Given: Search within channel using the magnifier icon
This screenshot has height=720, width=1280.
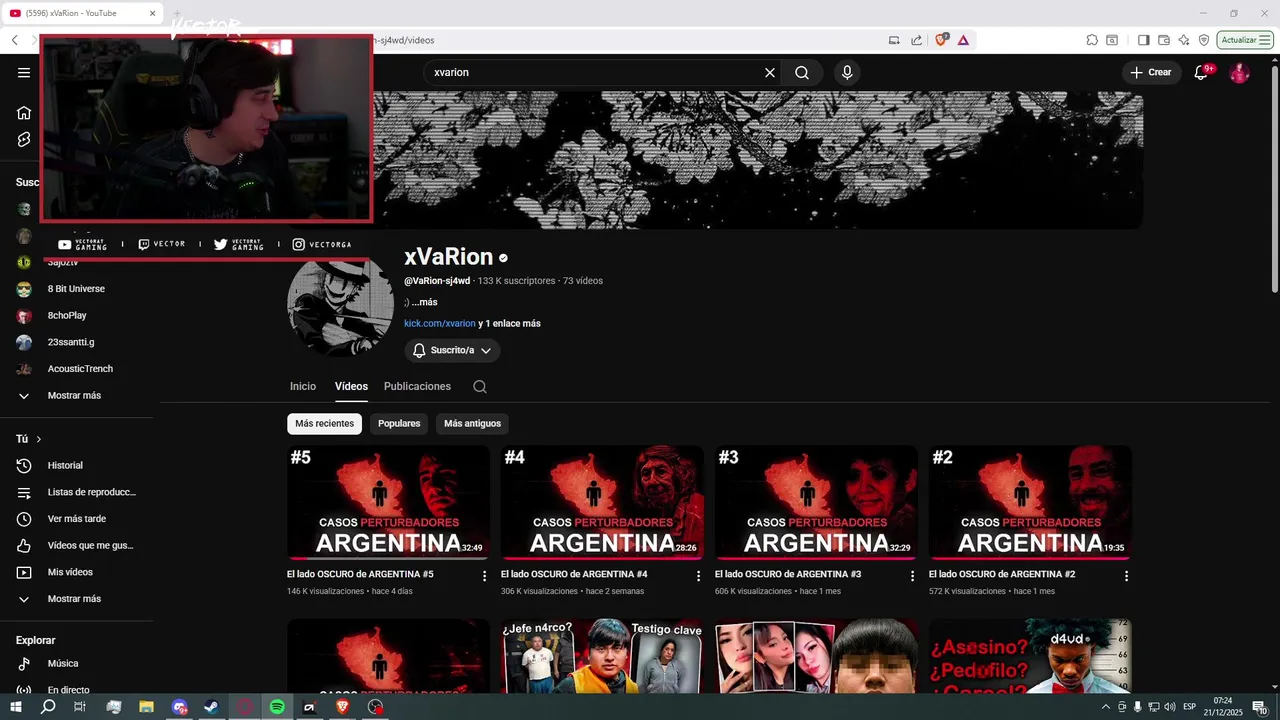Looking at the screenshot, I should point(480,386).
